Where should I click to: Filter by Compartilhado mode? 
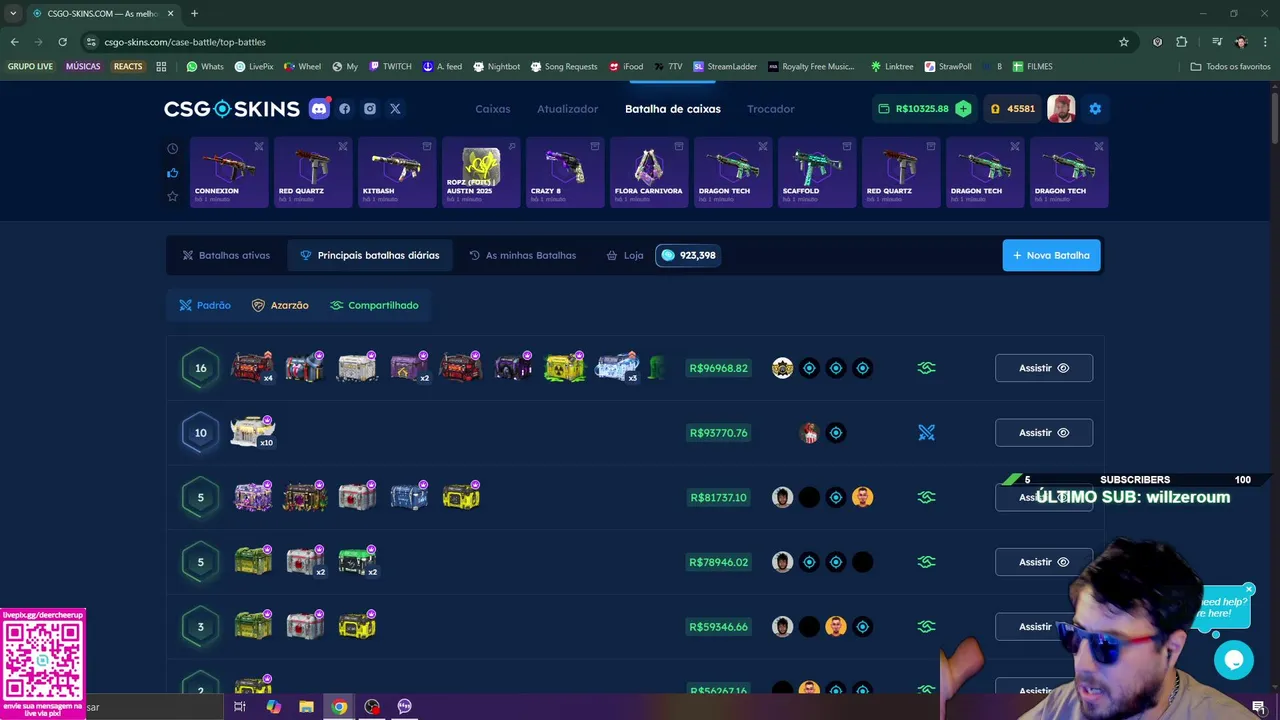(x=374, y=305)
